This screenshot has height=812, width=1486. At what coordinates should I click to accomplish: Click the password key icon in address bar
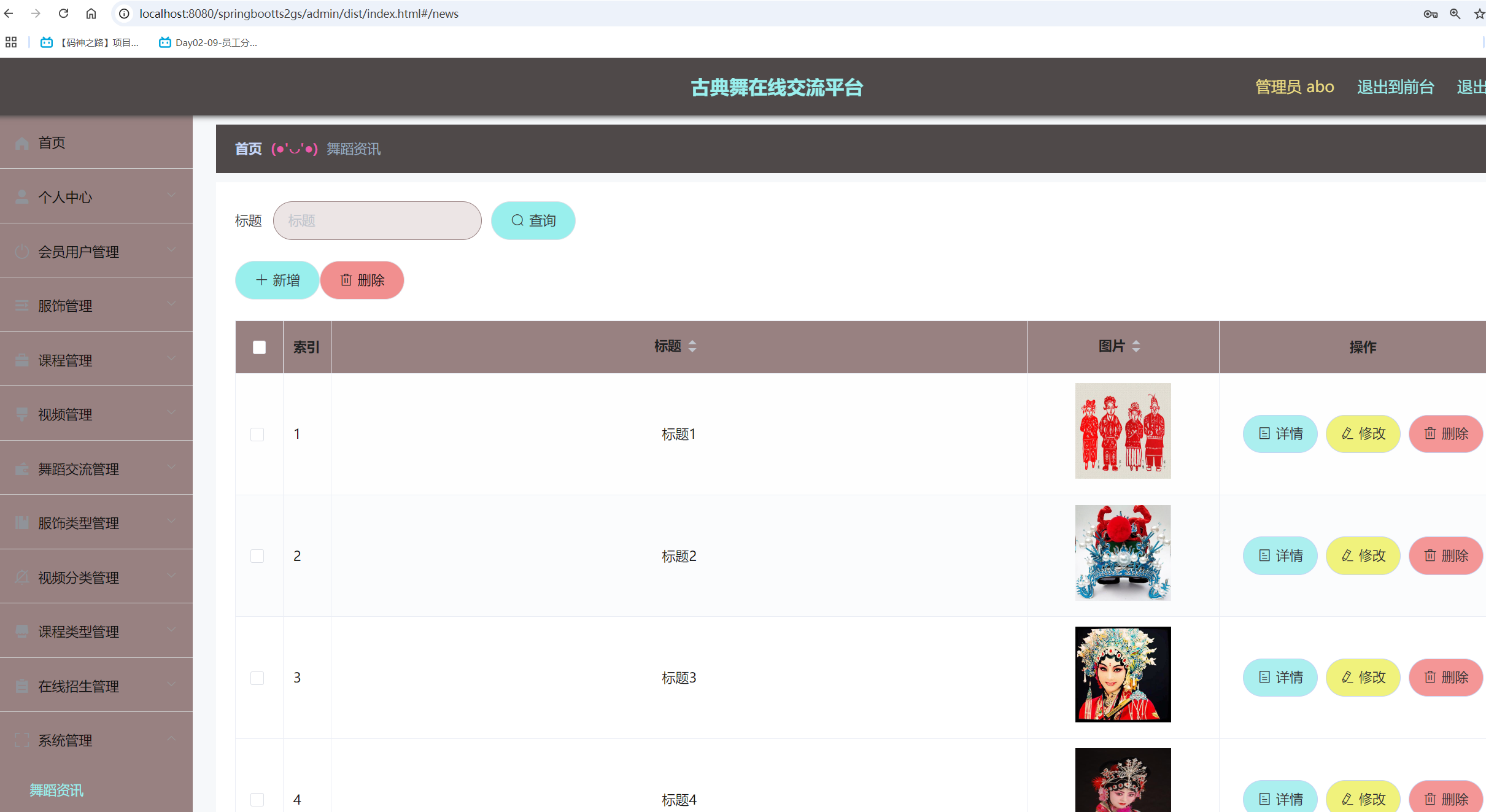pos(1430,14)
